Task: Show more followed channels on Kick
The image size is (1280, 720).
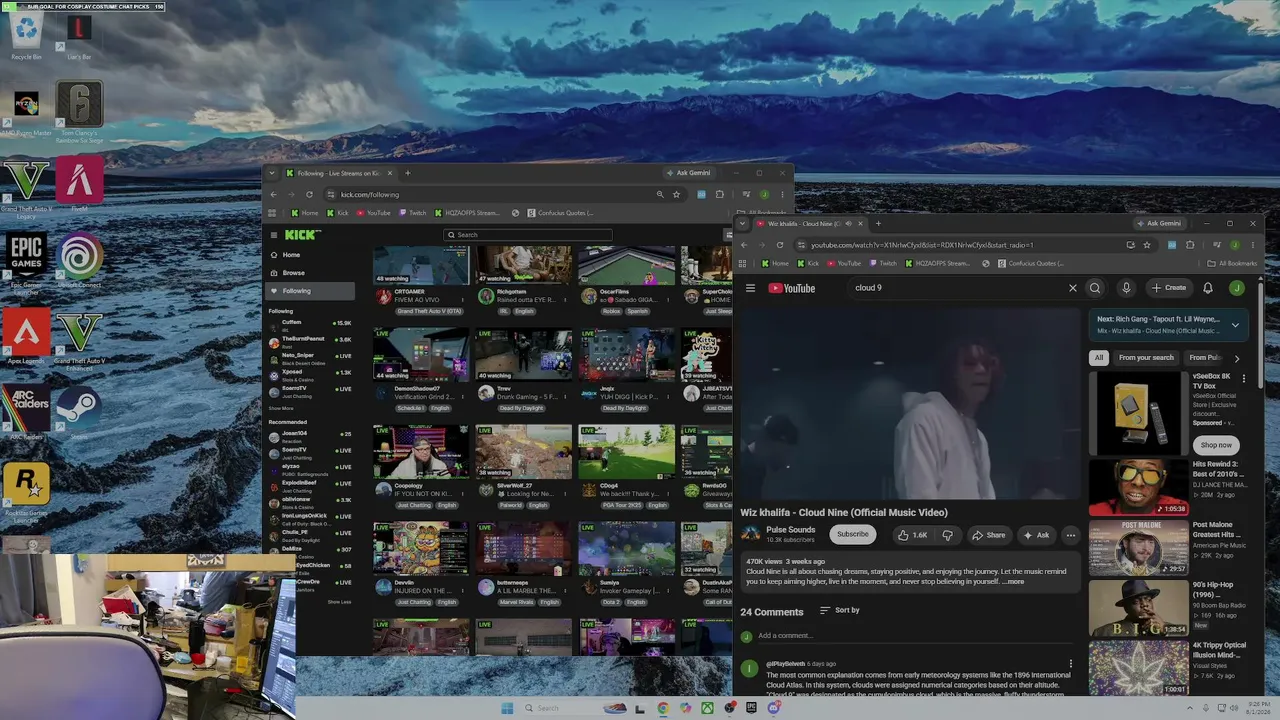Action: 281,408
